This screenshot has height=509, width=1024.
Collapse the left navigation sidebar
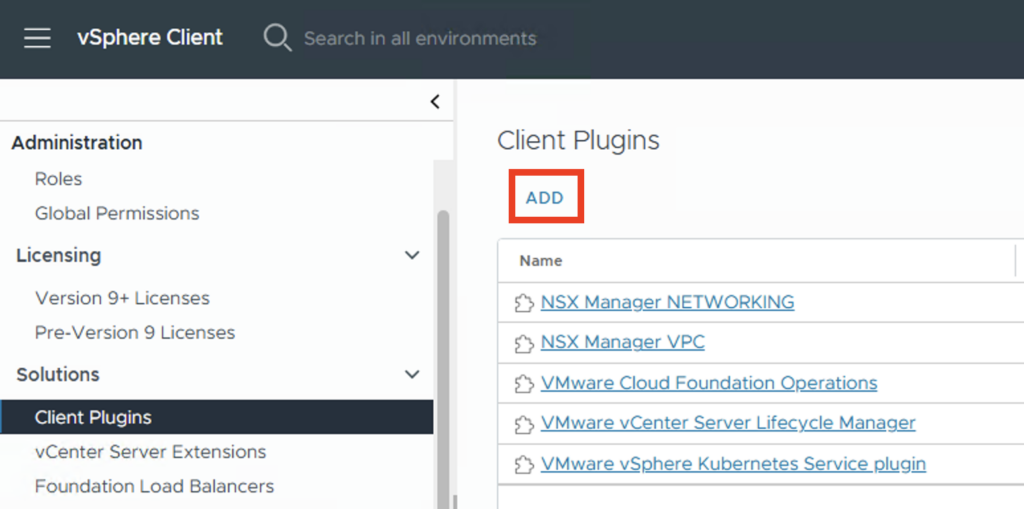435,101
